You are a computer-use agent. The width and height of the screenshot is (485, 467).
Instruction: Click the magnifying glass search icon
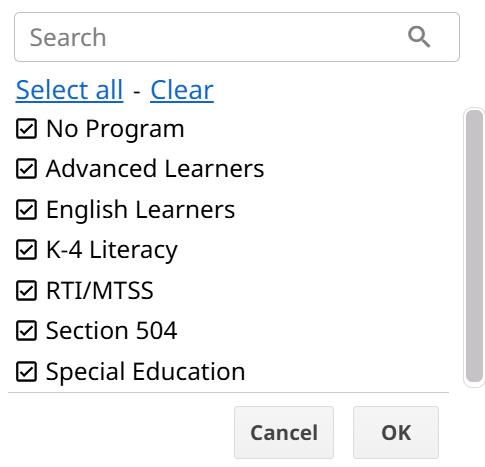(x=419, y=37)
